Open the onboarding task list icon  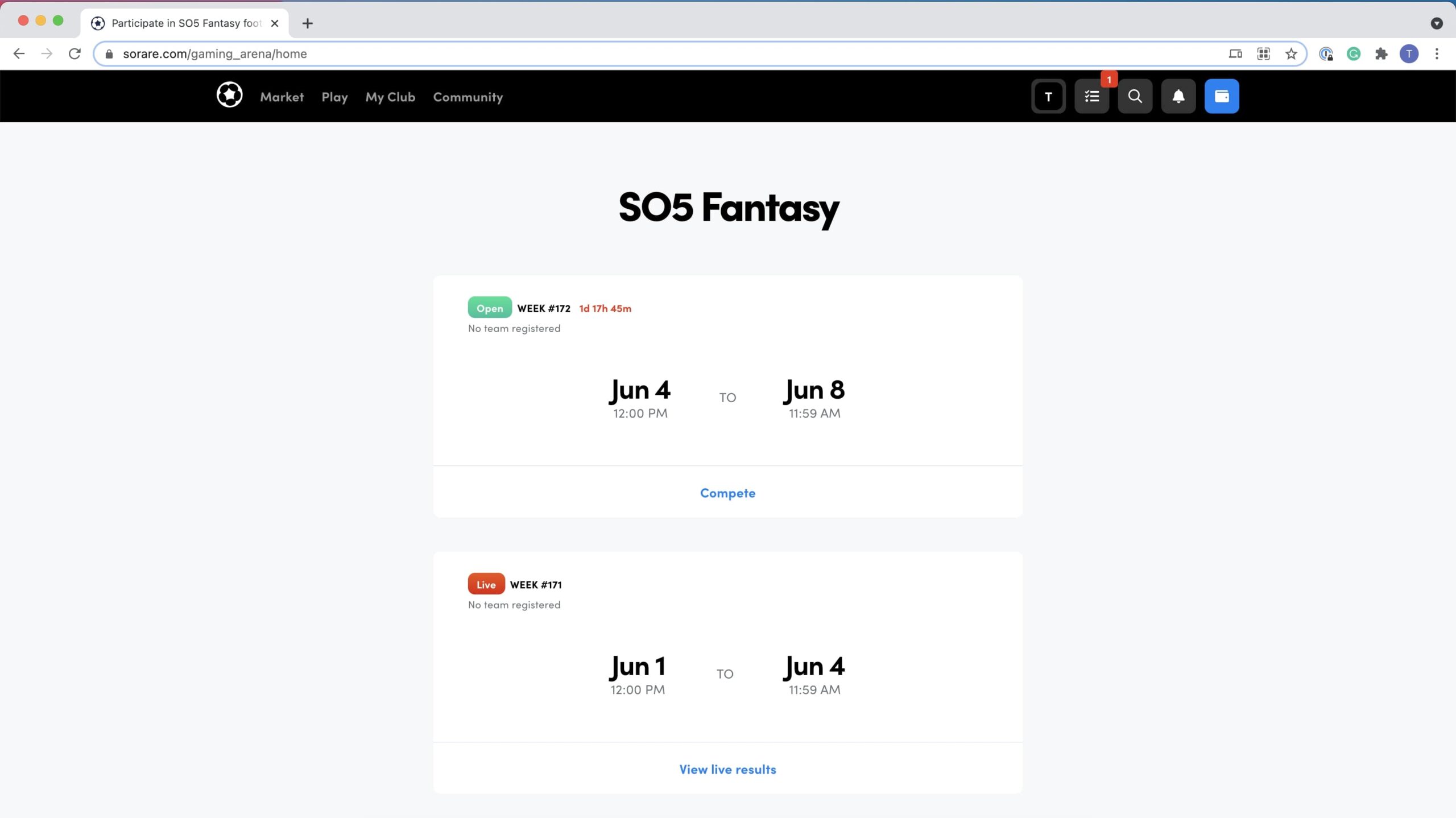pyautogui.click(x=1091, y=96)
